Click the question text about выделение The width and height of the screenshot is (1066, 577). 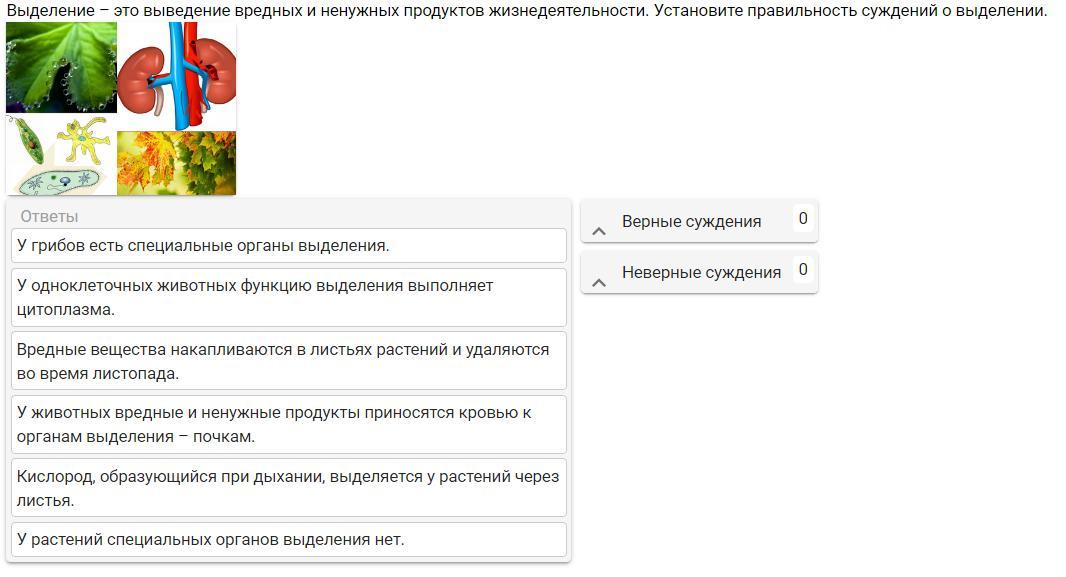click(x=527, y=10)
